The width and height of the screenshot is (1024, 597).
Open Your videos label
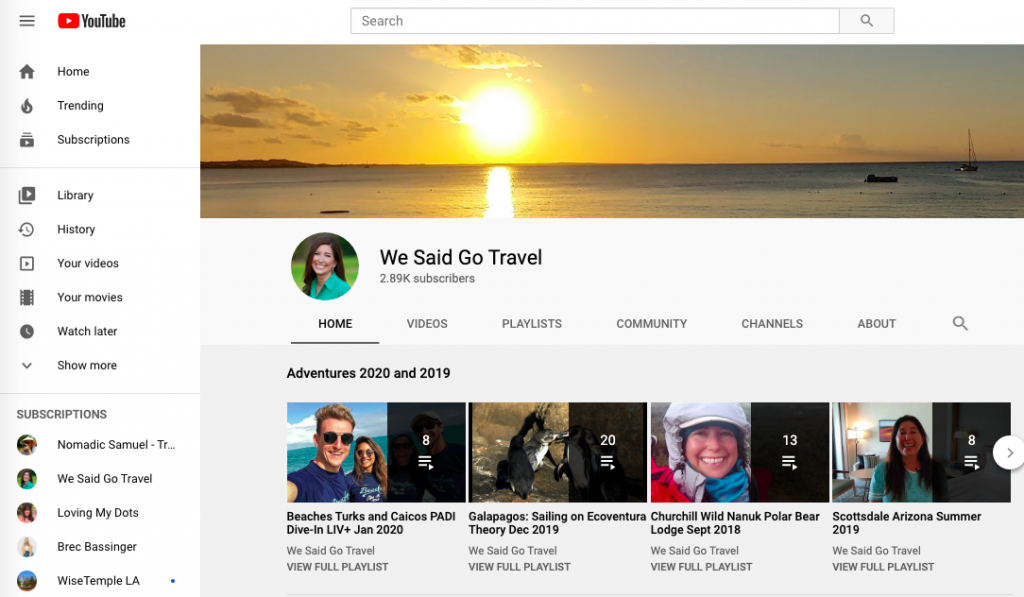[x=88, y=263]
